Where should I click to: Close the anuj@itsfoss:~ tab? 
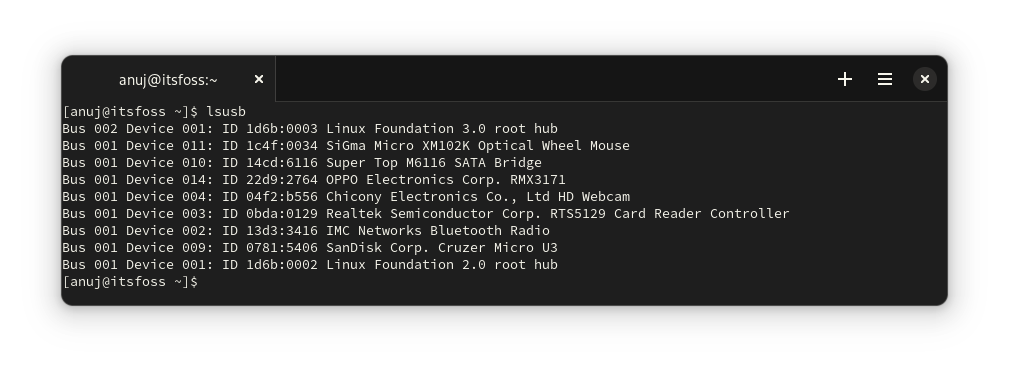(259, 79)
